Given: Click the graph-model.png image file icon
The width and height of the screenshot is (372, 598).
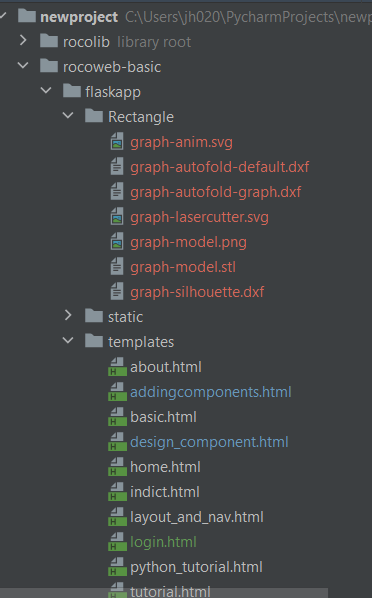Looking at the screenshot, I should tap(117, 242).
